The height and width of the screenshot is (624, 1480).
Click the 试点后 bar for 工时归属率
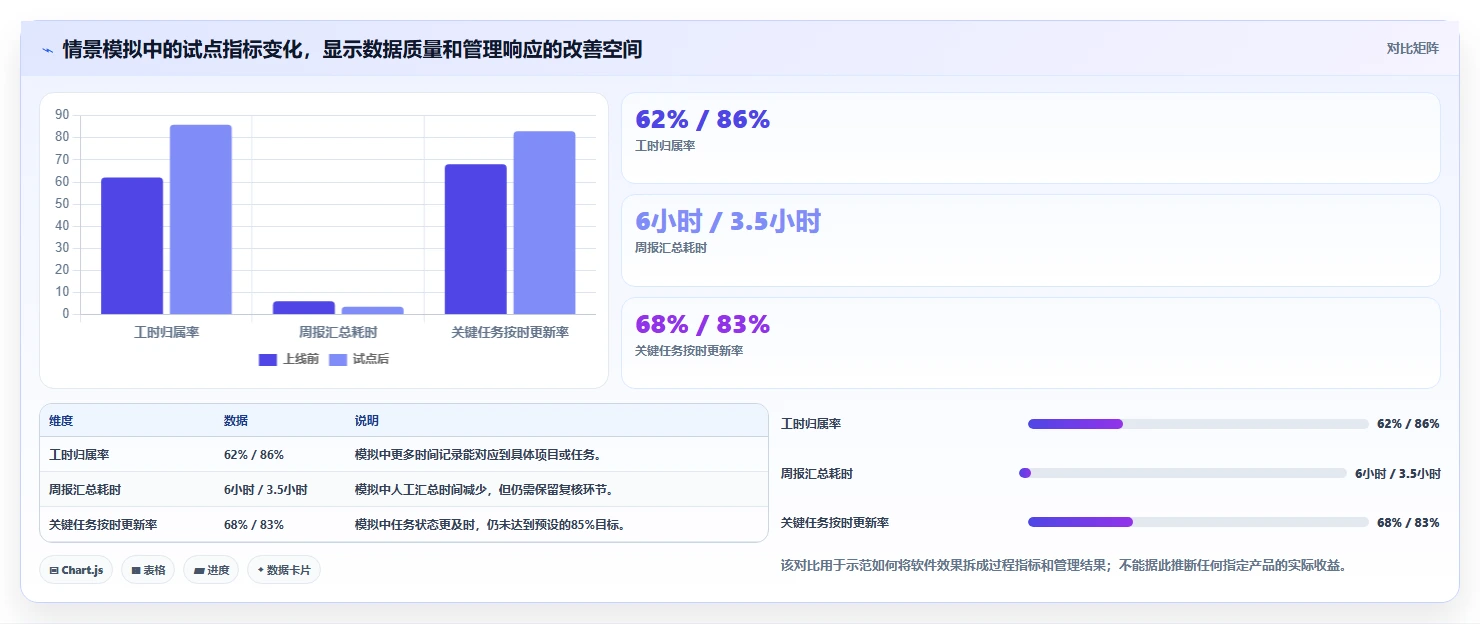200,220
